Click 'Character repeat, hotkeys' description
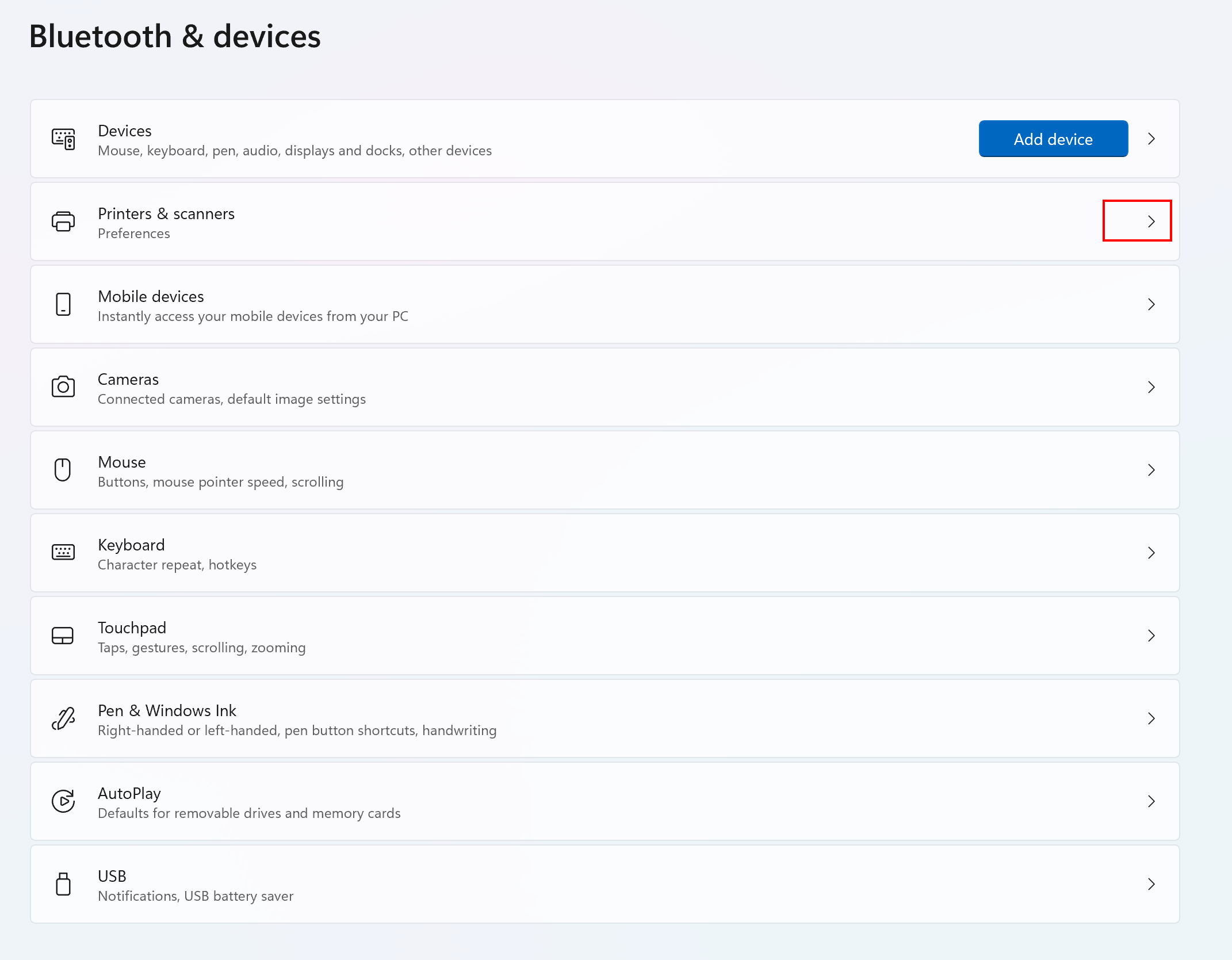 177,565
